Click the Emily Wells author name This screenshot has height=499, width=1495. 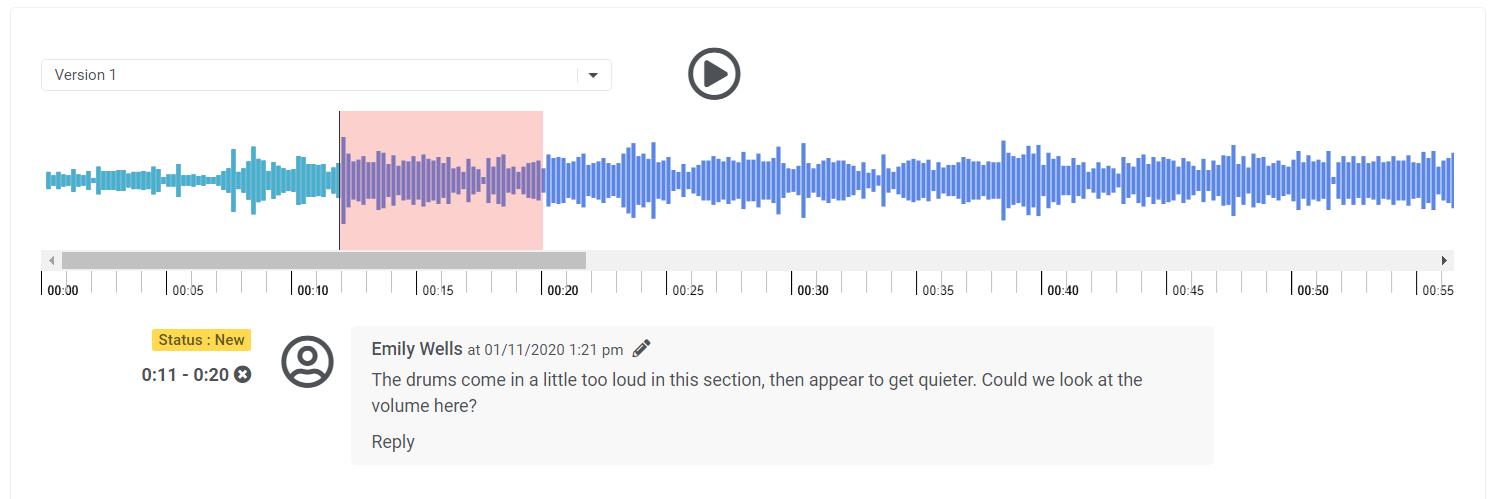[x=417, y=349]
